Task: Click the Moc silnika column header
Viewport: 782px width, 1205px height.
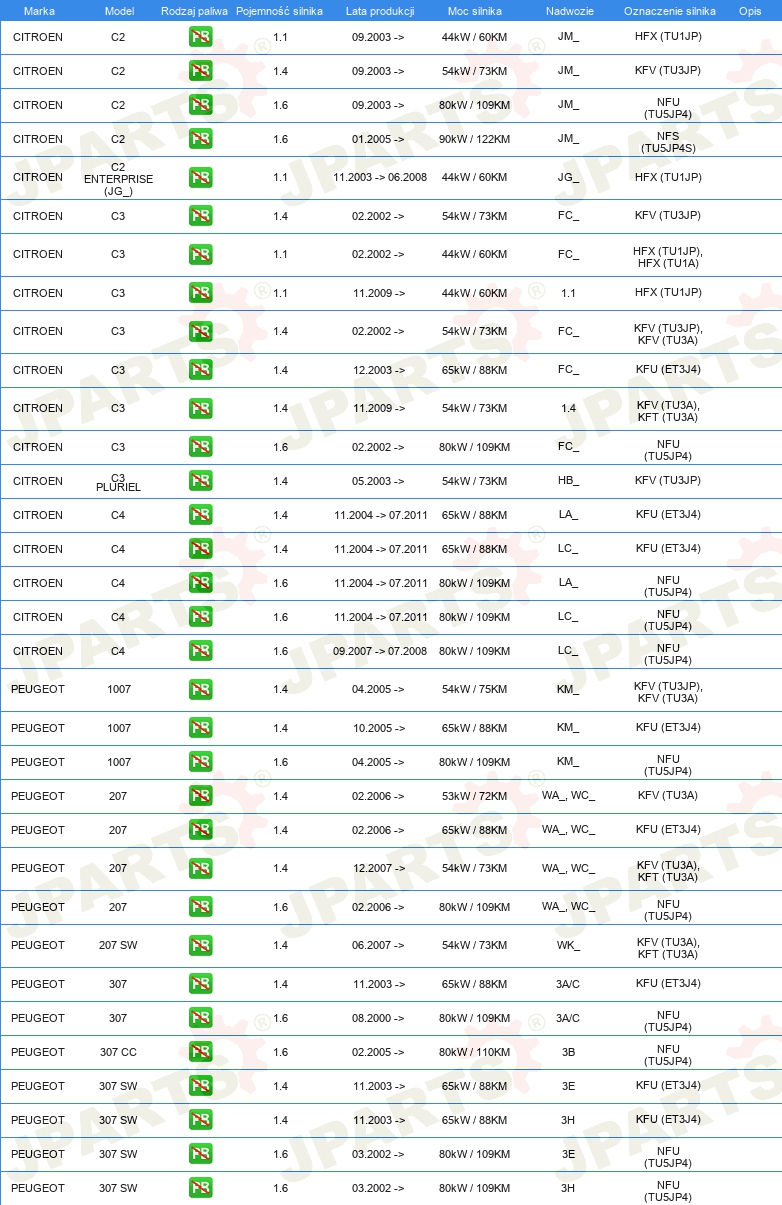Action: 475,10
